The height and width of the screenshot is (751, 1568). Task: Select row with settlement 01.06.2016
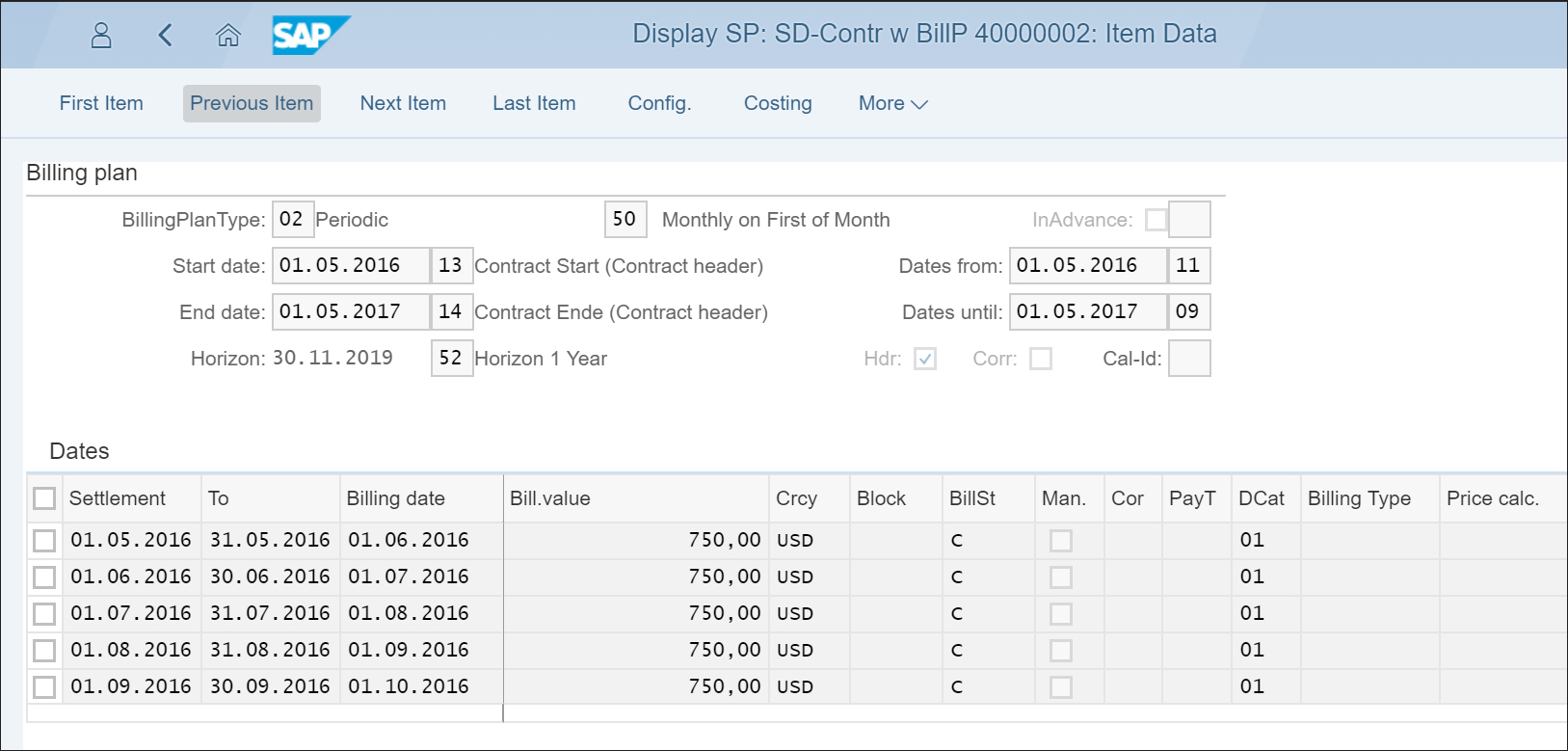pos(44,577)
